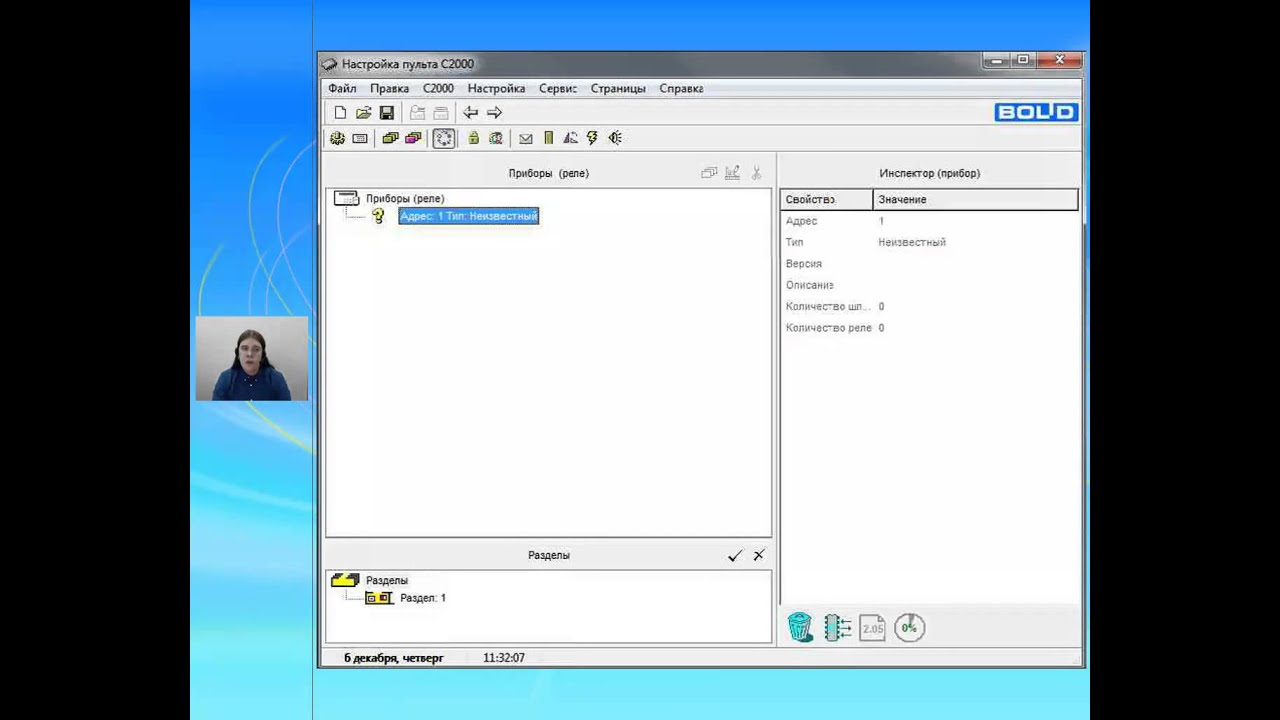Open the gear devices page icon
This screenshot has height=720, width=1280.
tap(338, 138)
